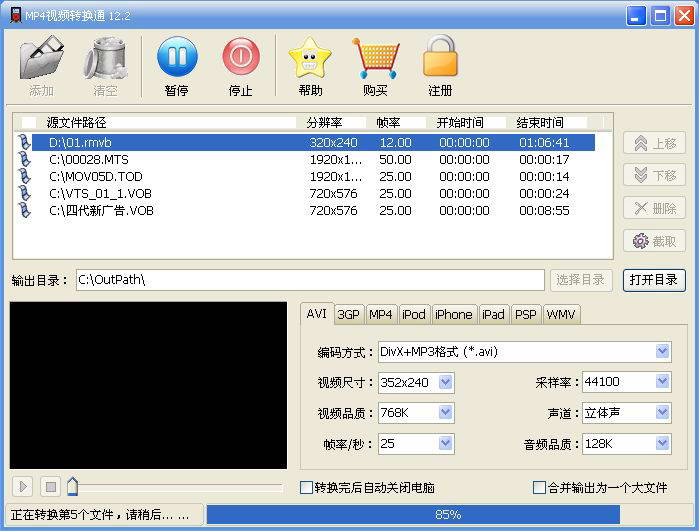This screenshot has height=531, width=699.
Task: Open the 采样率 44100 dropdown
Action: point(662,382)
